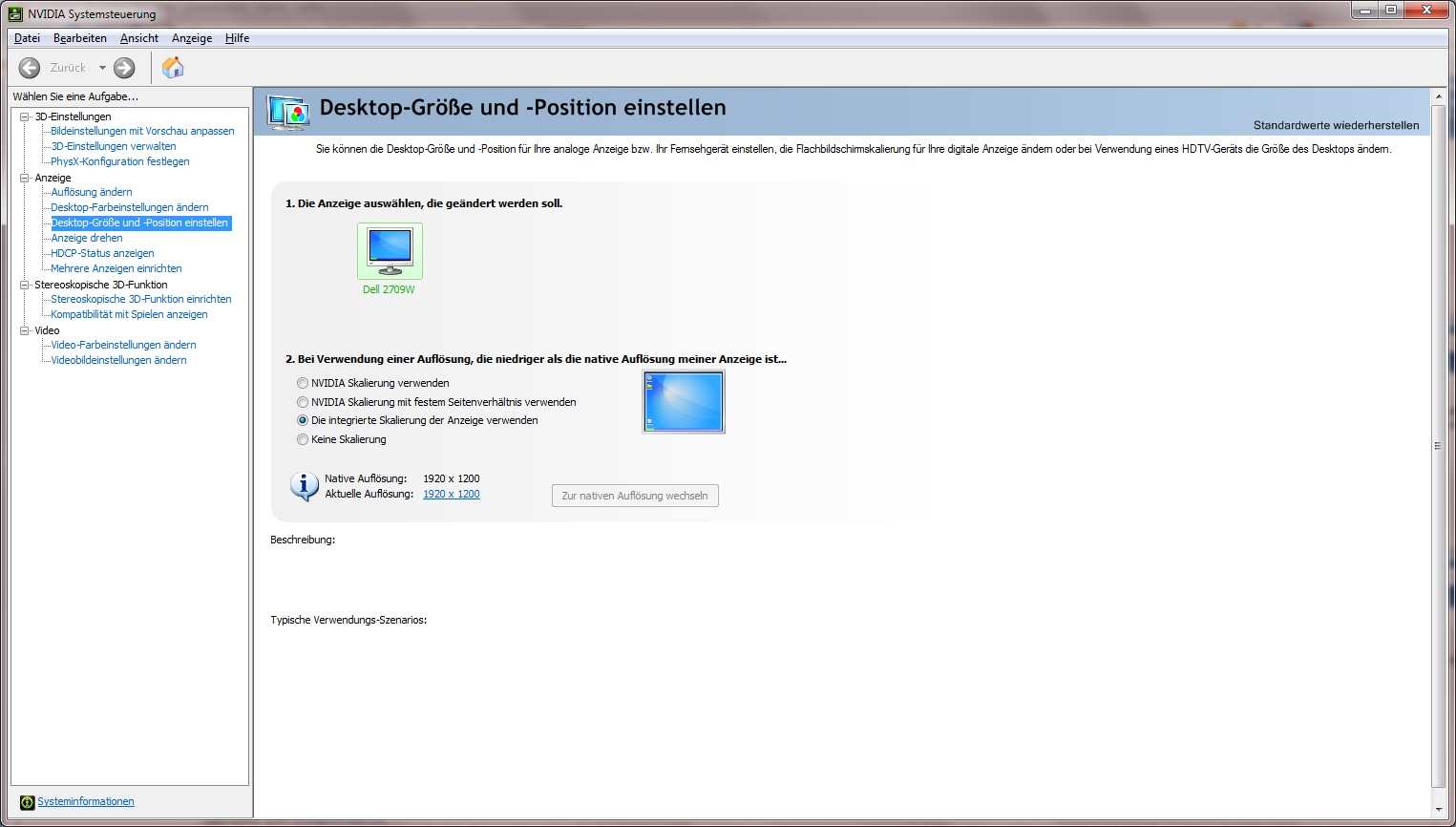Open Mehrere Anzeigen einrichten
The height and width of the screenshot is (827, 1456).
pyautogui.click(x=116, y=268)
